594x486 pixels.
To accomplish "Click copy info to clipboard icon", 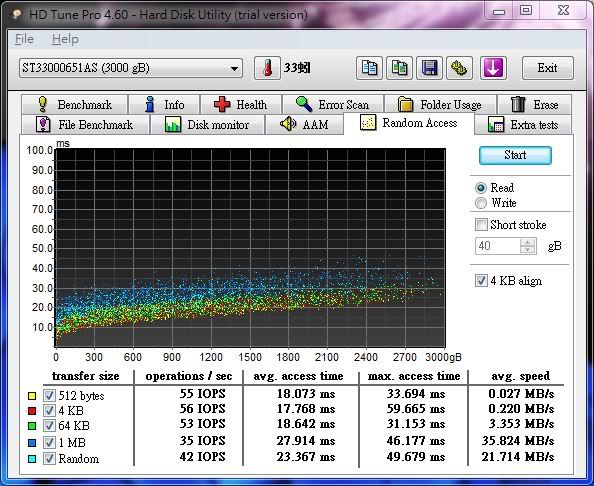I will tap(369, 68).
